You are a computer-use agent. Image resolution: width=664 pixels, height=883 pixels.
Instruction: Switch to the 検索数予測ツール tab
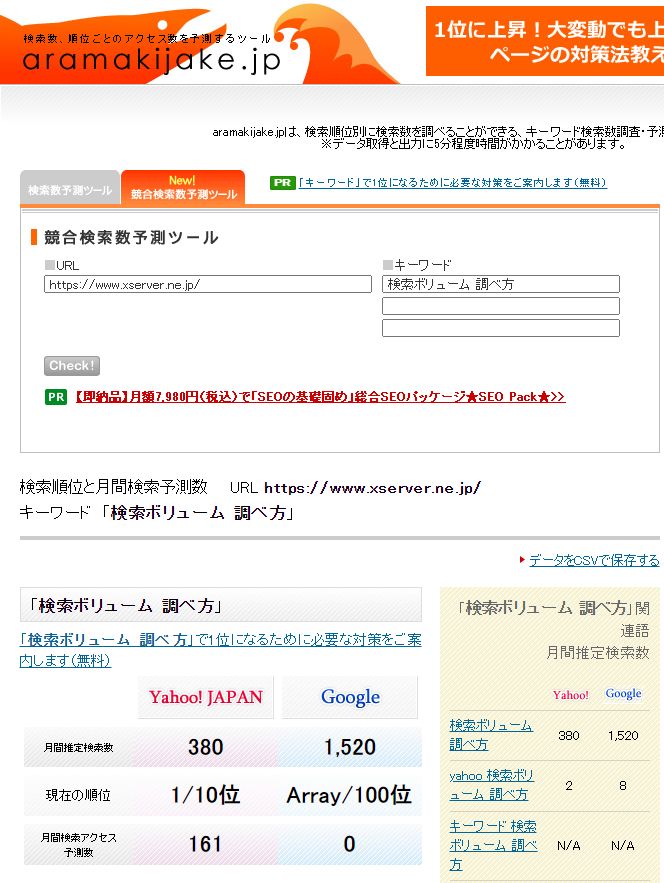70,190
